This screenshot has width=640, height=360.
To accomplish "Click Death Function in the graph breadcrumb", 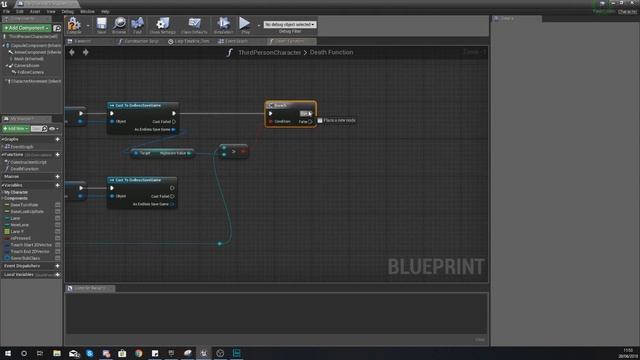I will pyautogui.click(x=331, y=52).
